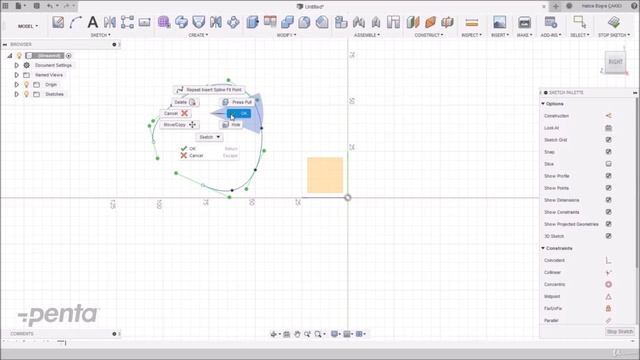Open the MODEL workspace dropdown
Image resolution: width=640 pixels, height=360 pixels.
[x=28, y=26]
